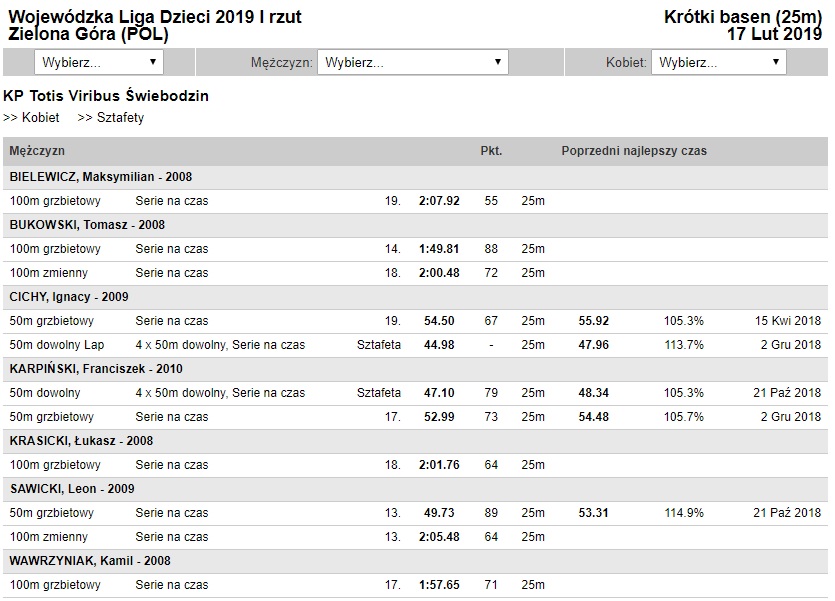Click the Poprzedni najlepszy czas header

coord(634,151)
